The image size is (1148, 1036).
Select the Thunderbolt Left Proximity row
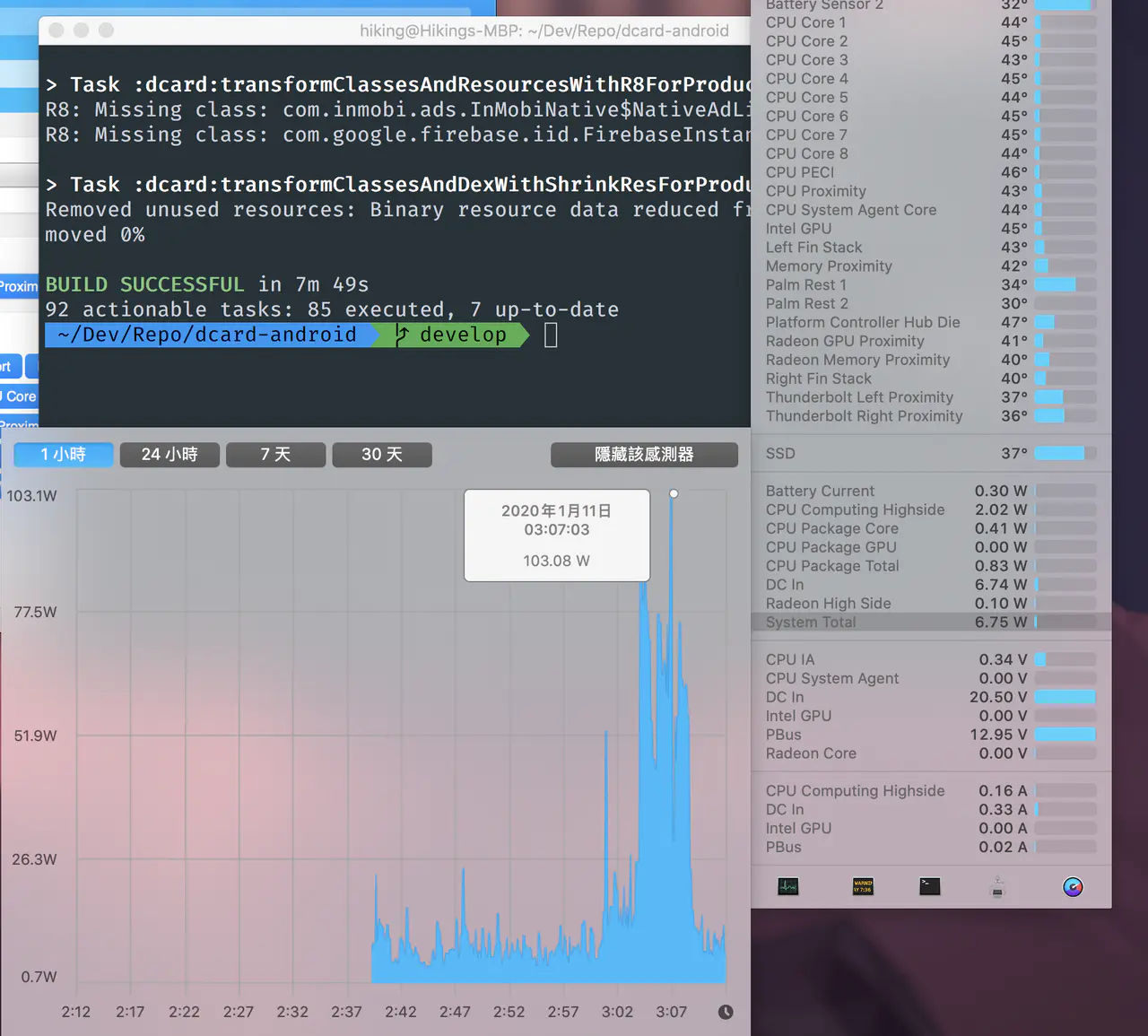(x=931, y=397)
